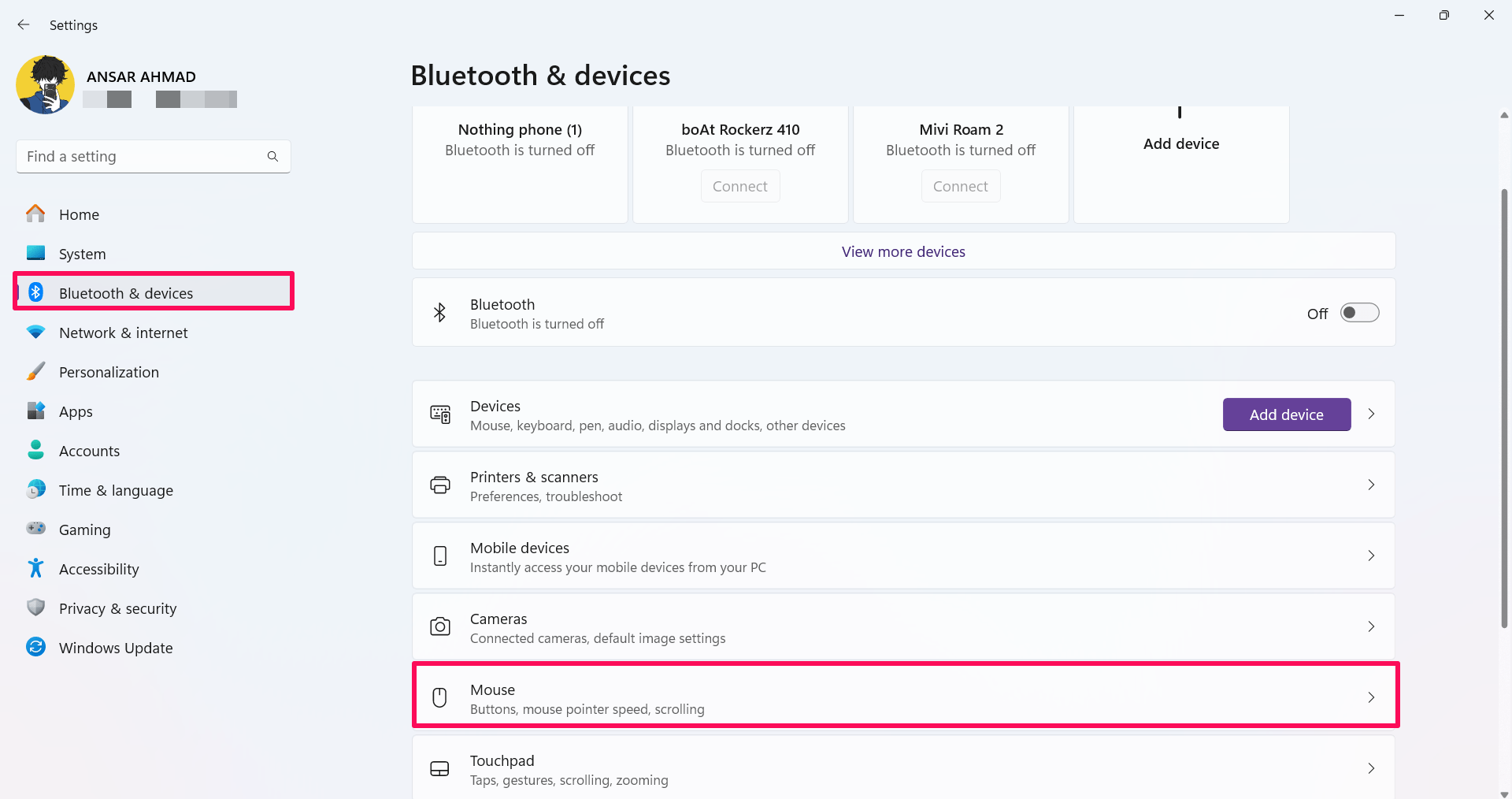Click the Accessibility figure icon
This screenshot has width=1512, height=799.
click(x=35, y=567)
